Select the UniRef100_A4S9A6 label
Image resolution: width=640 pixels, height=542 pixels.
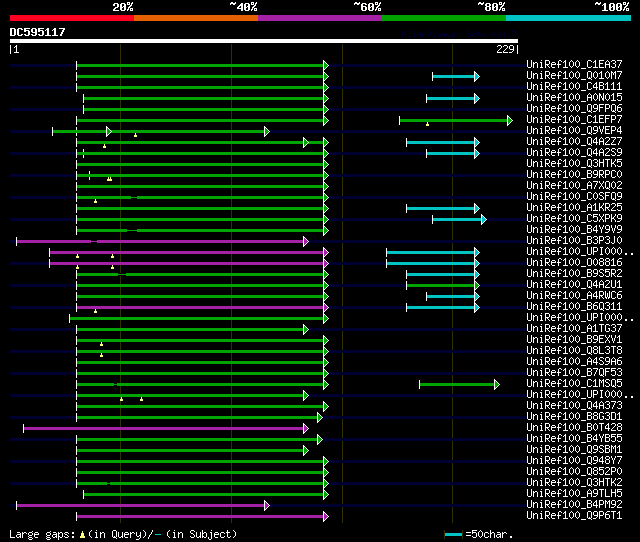[x=574, y=362]
